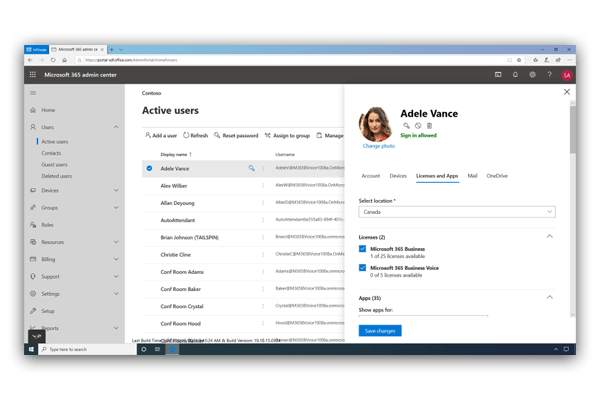
Task: Open Guest users page
Action: point(54,165)
